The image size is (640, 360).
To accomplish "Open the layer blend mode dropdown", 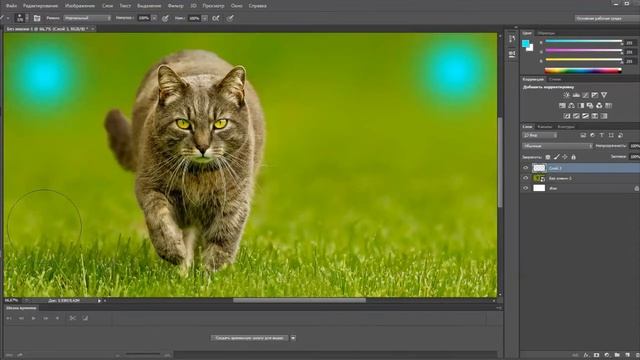I will click(x=557, y=146).
